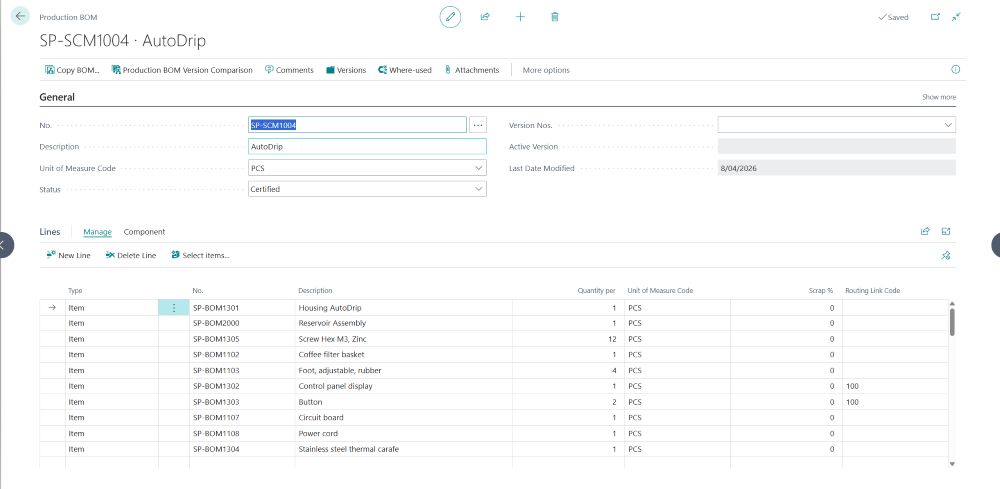Open left side panel chevron
The image size is (1000, 489).
click(5, 245)
